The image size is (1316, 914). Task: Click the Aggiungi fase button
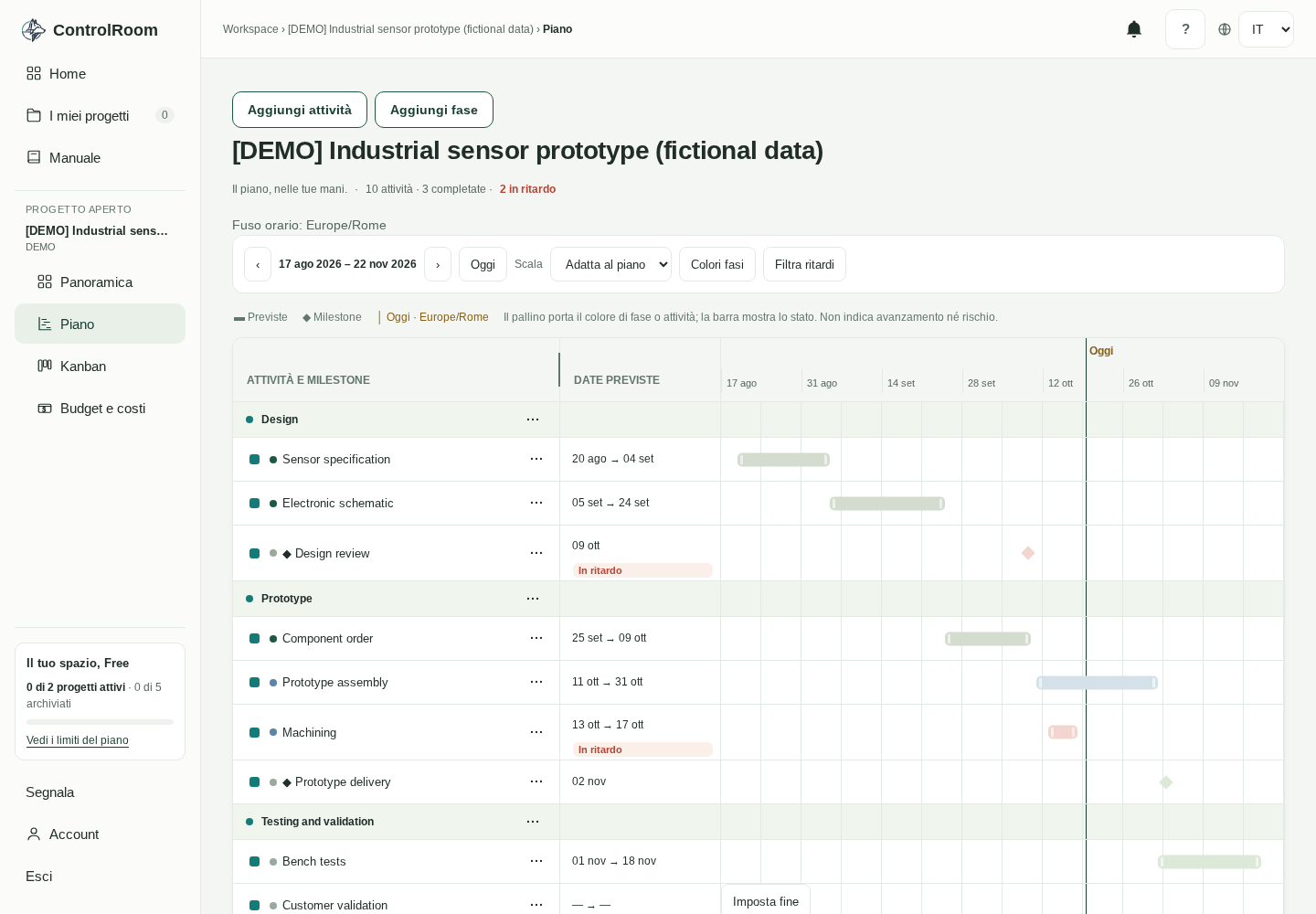tap(434, 110)
